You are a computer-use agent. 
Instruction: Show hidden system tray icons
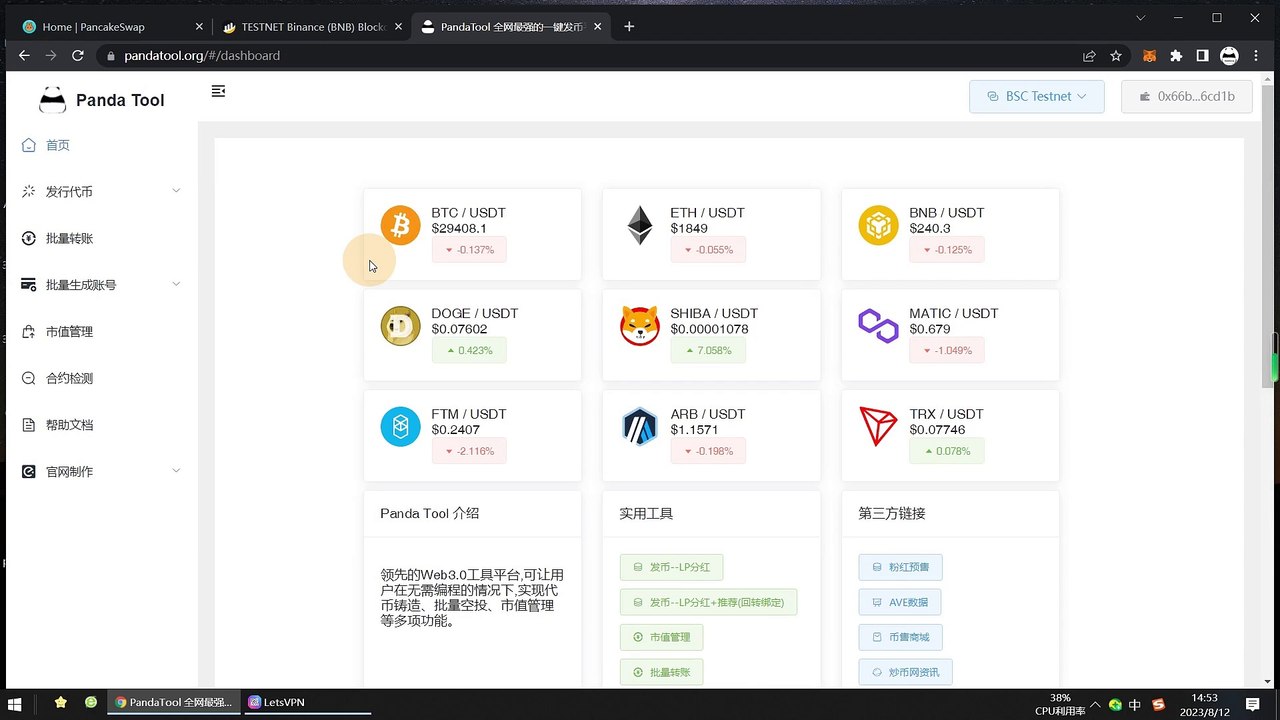[1096, 704]
